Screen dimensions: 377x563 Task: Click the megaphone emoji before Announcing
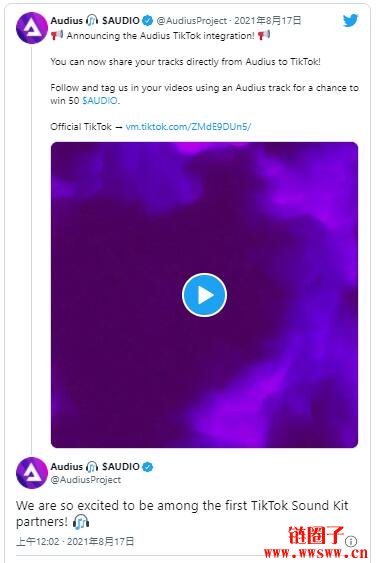pyautogui.click(x=57, y=36)
